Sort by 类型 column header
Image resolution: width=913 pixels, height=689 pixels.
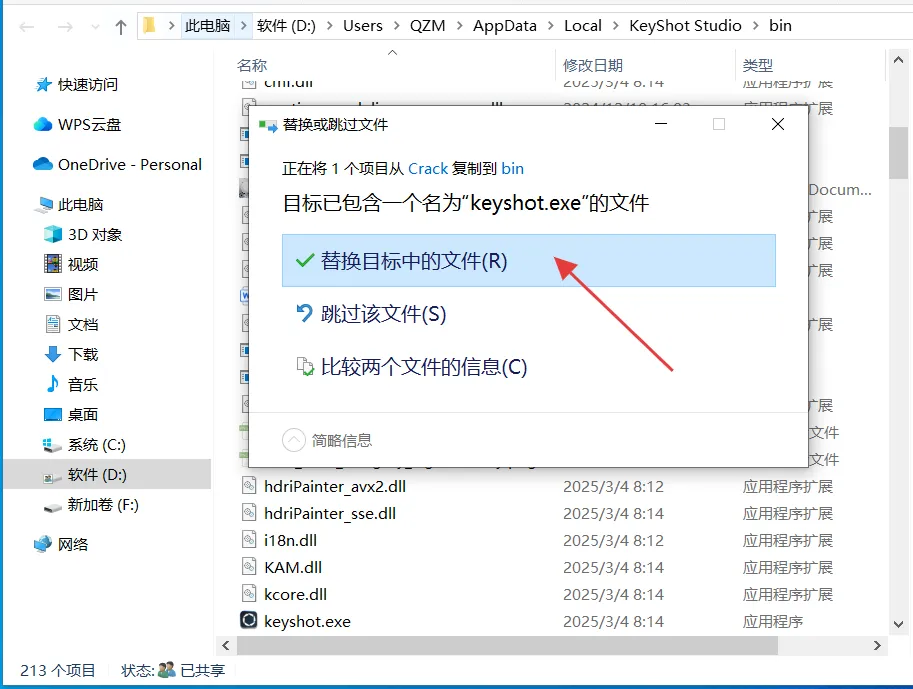coord(758,65)
